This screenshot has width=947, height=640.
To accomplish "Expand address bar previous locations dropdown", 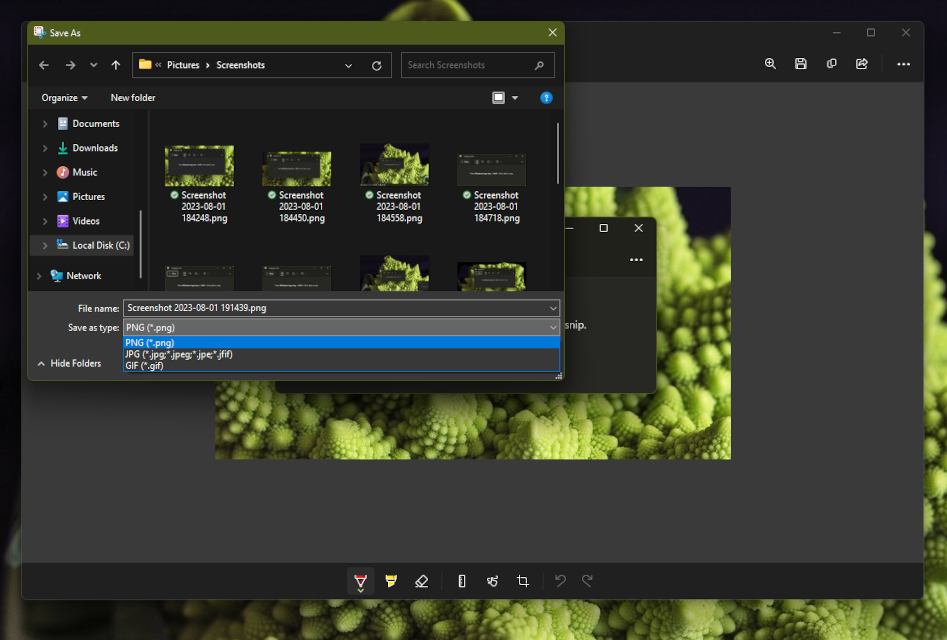I will [348, 65].
